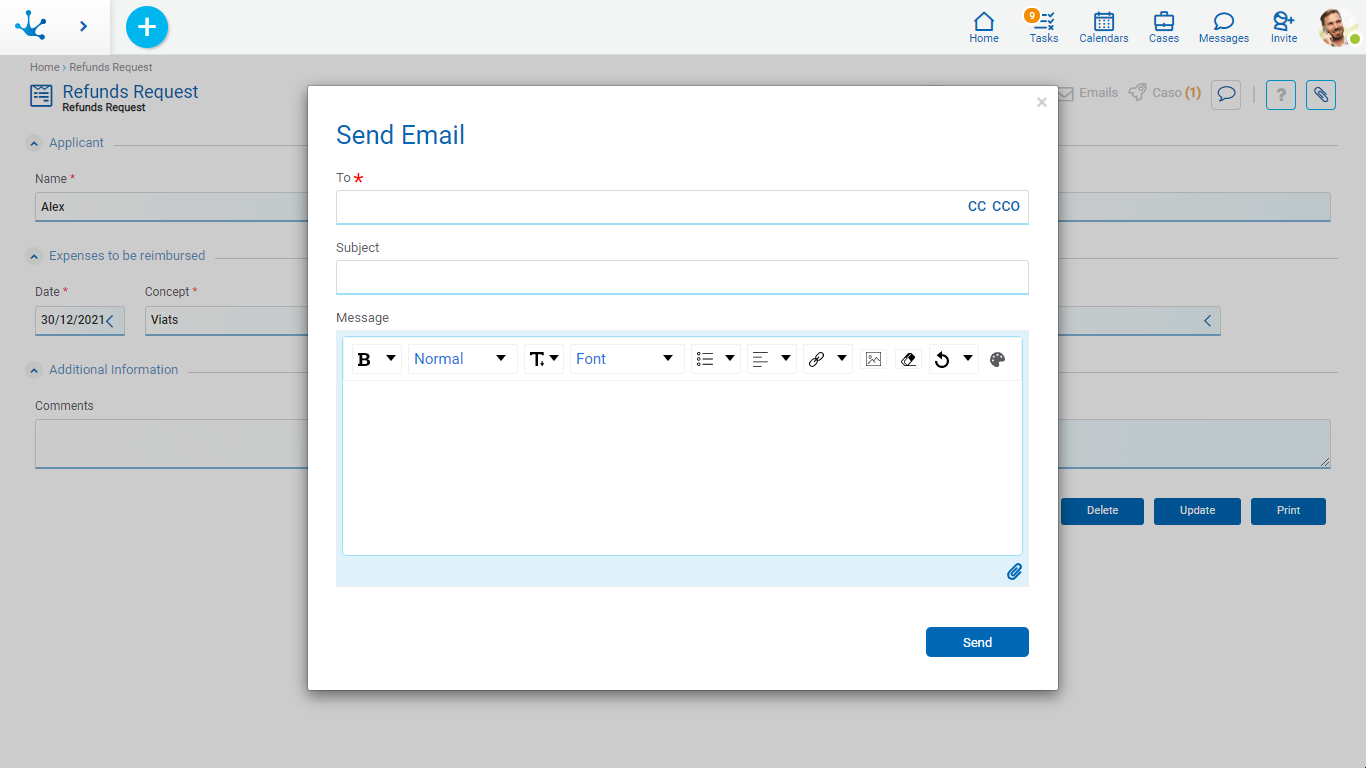Image resolution: width=1366 pixels, height=768 pixels.
Task: Click the insert link icon
Action: pos(817,359)
